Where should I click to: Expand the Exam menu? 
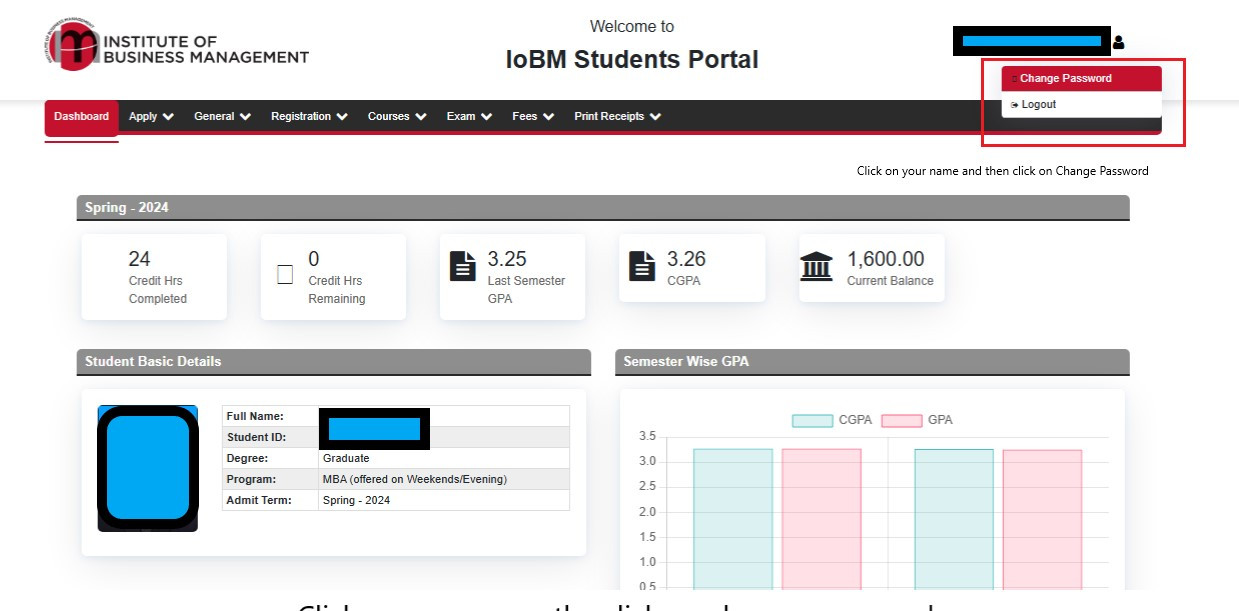pos(469,117)
